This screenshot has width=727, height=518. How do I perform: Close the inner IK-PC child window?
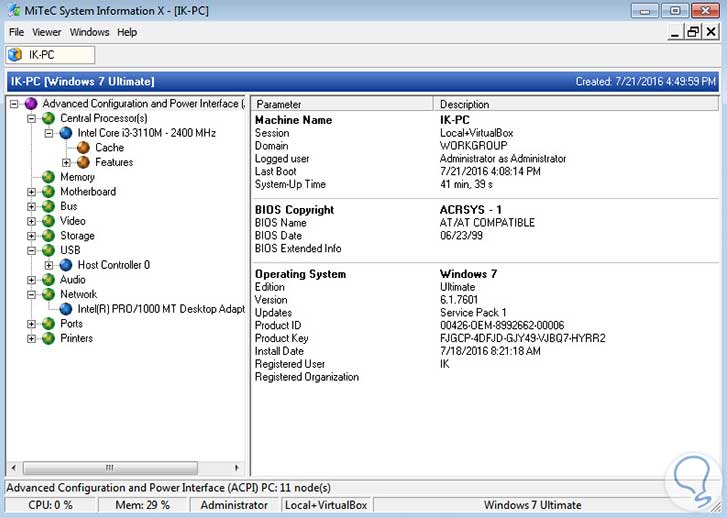[x=711, y=32]
